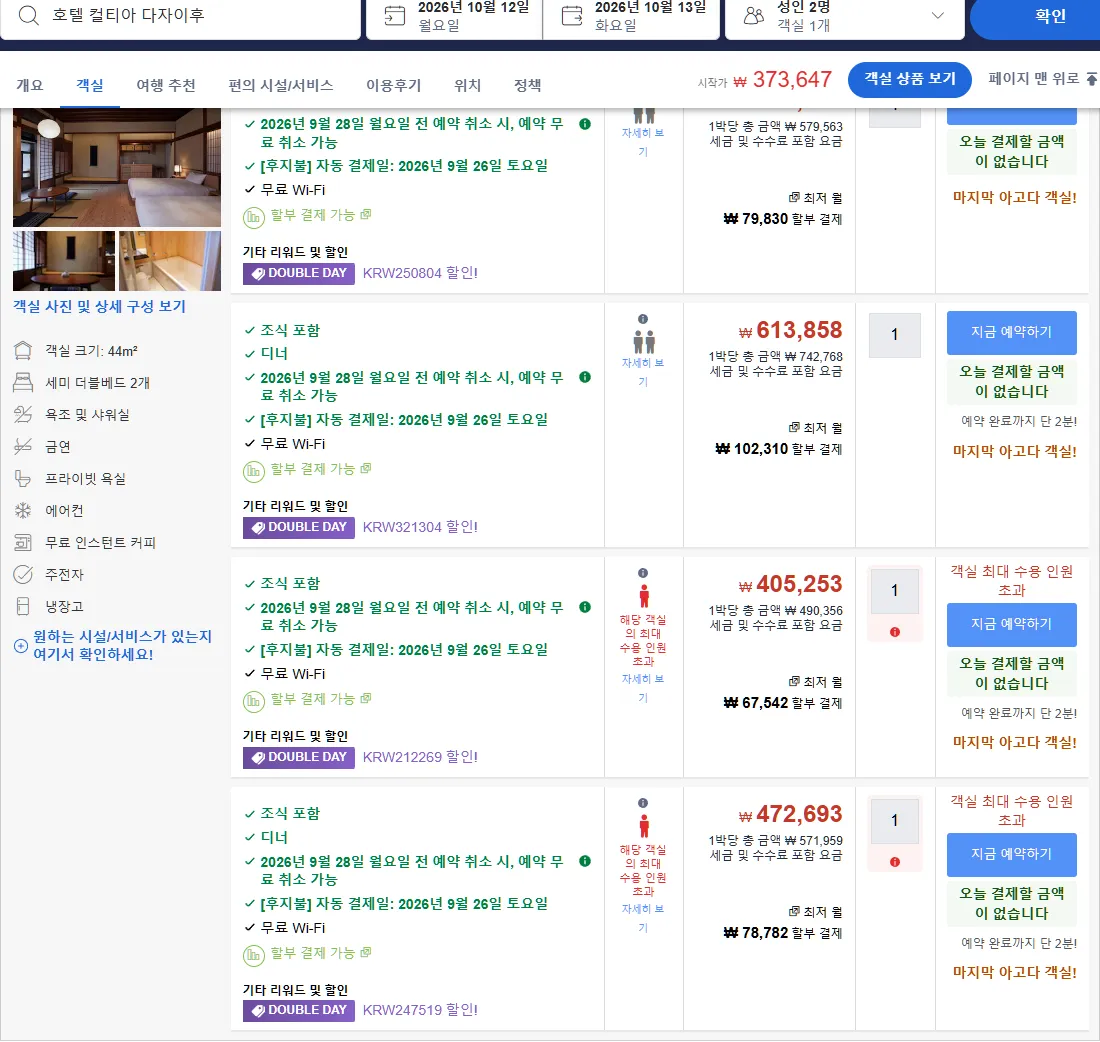Click DOUBLE DAY badge with KRW247519 discount

tap(299, 1010)
